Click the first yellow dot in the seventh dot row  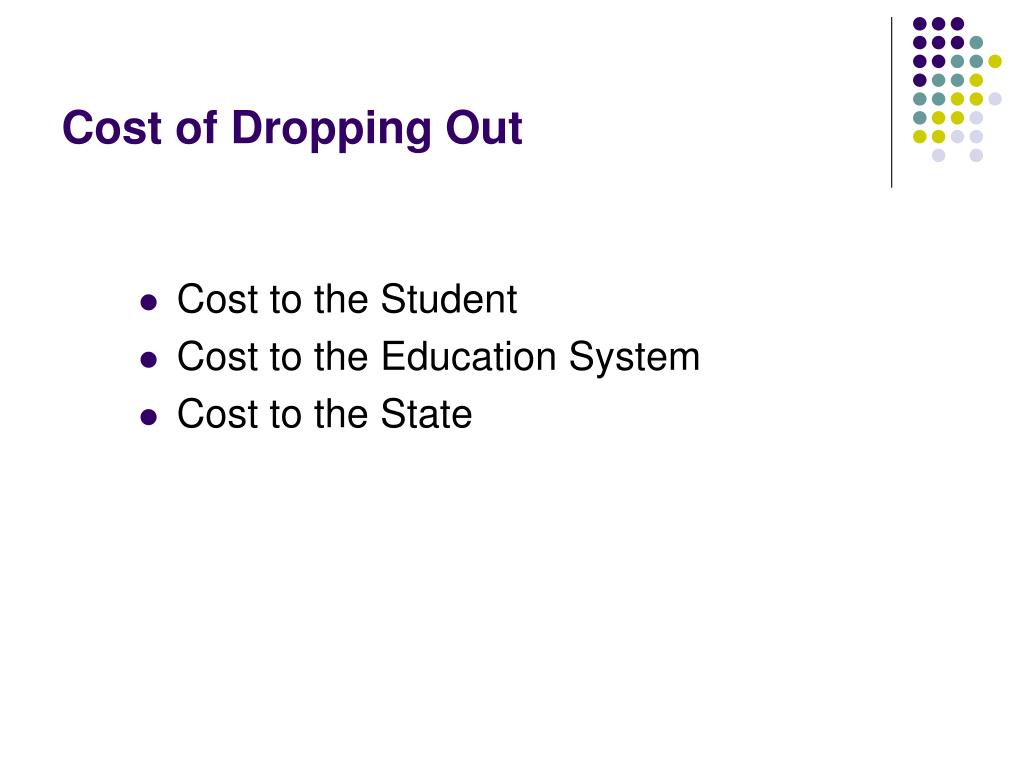point(920,136)
